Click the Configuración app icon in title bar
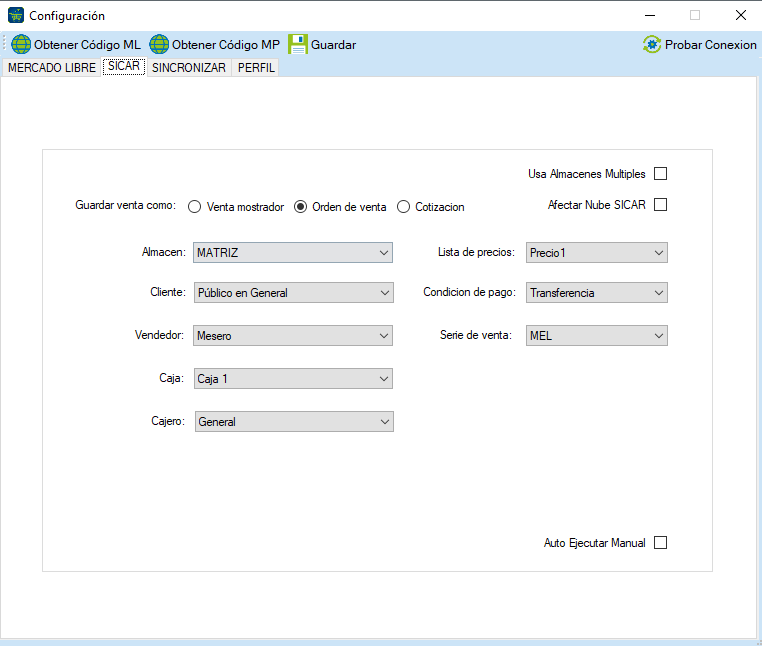The image size is (762, 646). coord(16,16)
